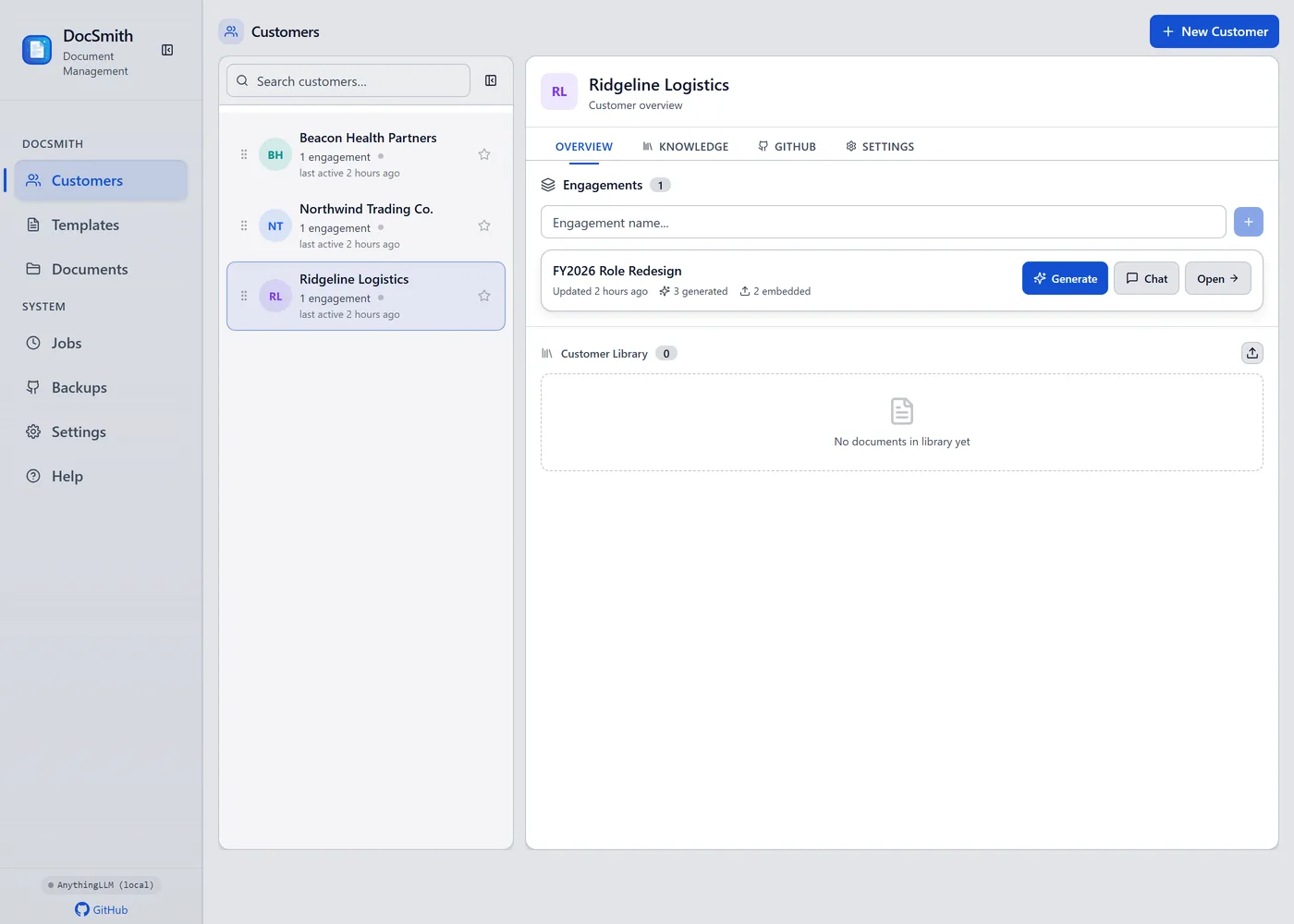Viewport: 1294px width, 924px height.
Task: Click the Ridgeline Logistics heading
Action: [x=659, y=85]
